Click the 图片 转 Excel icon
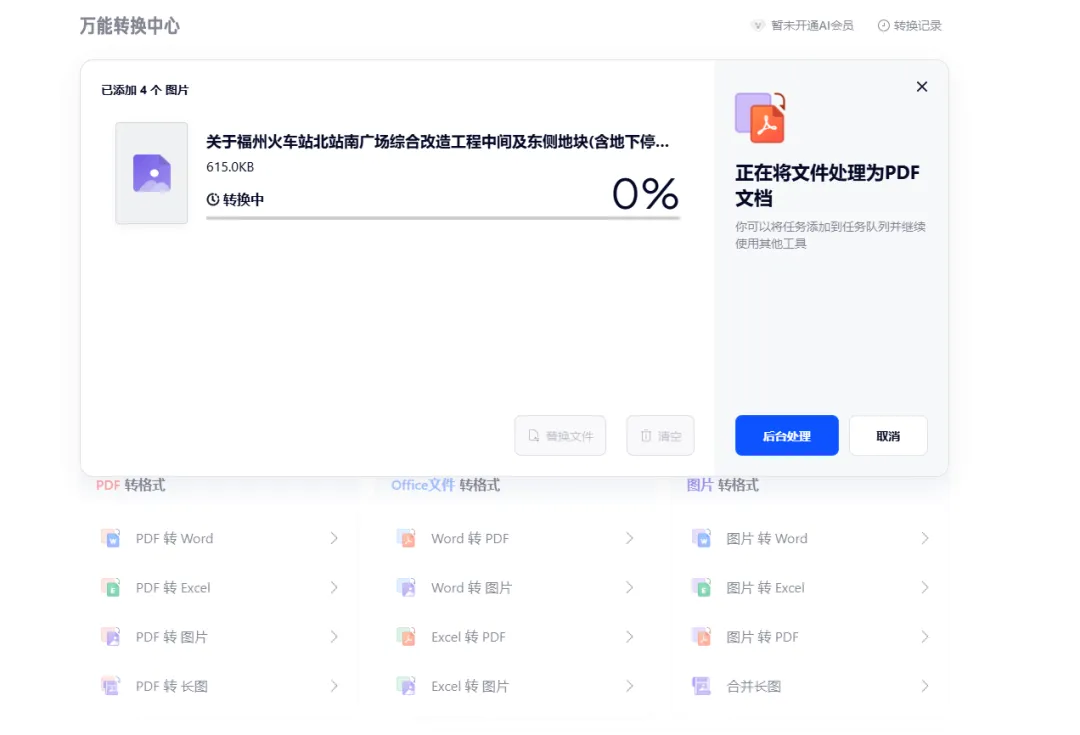The height and width of the screenshot is (735, 1080). [701, 588]
